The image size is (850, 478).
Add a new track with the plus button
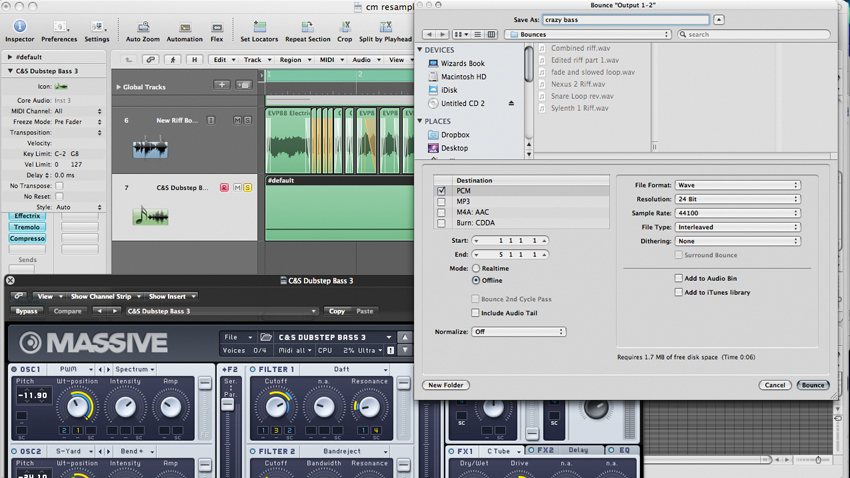point(222,85)
